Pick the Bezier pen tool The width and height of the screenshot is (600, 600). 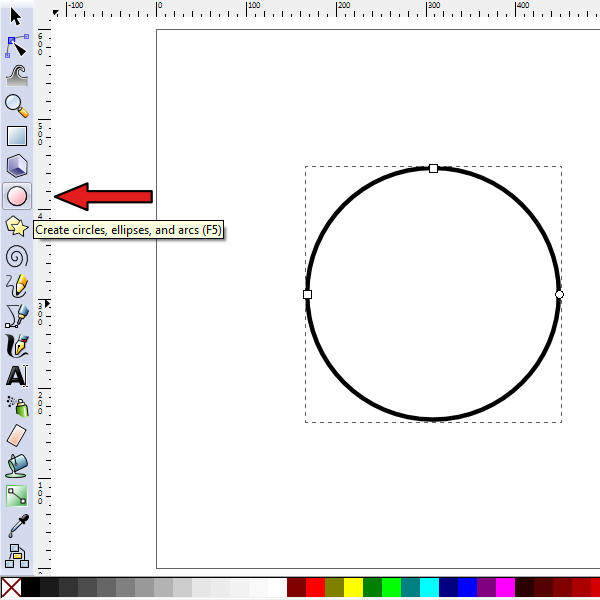tap(17, 316)
